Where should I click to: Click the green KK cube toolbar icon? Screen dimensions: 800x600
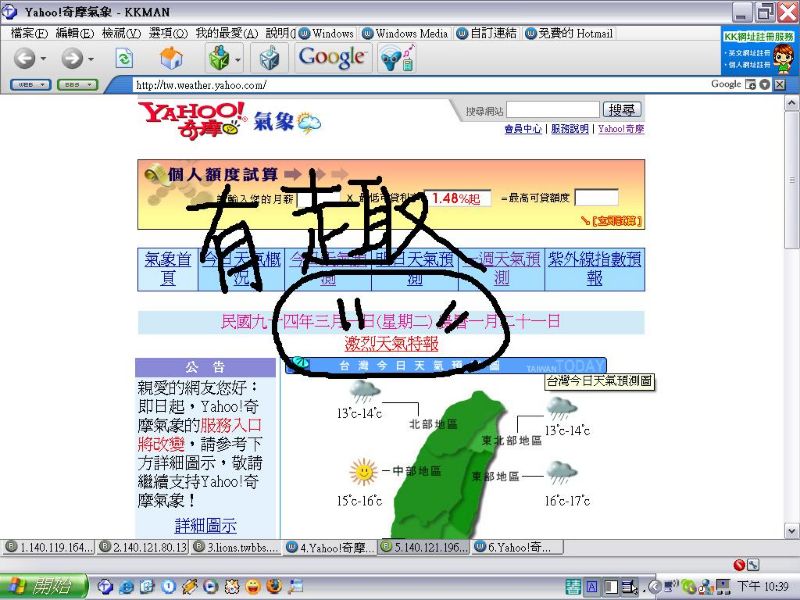click(x=219, y=58)
